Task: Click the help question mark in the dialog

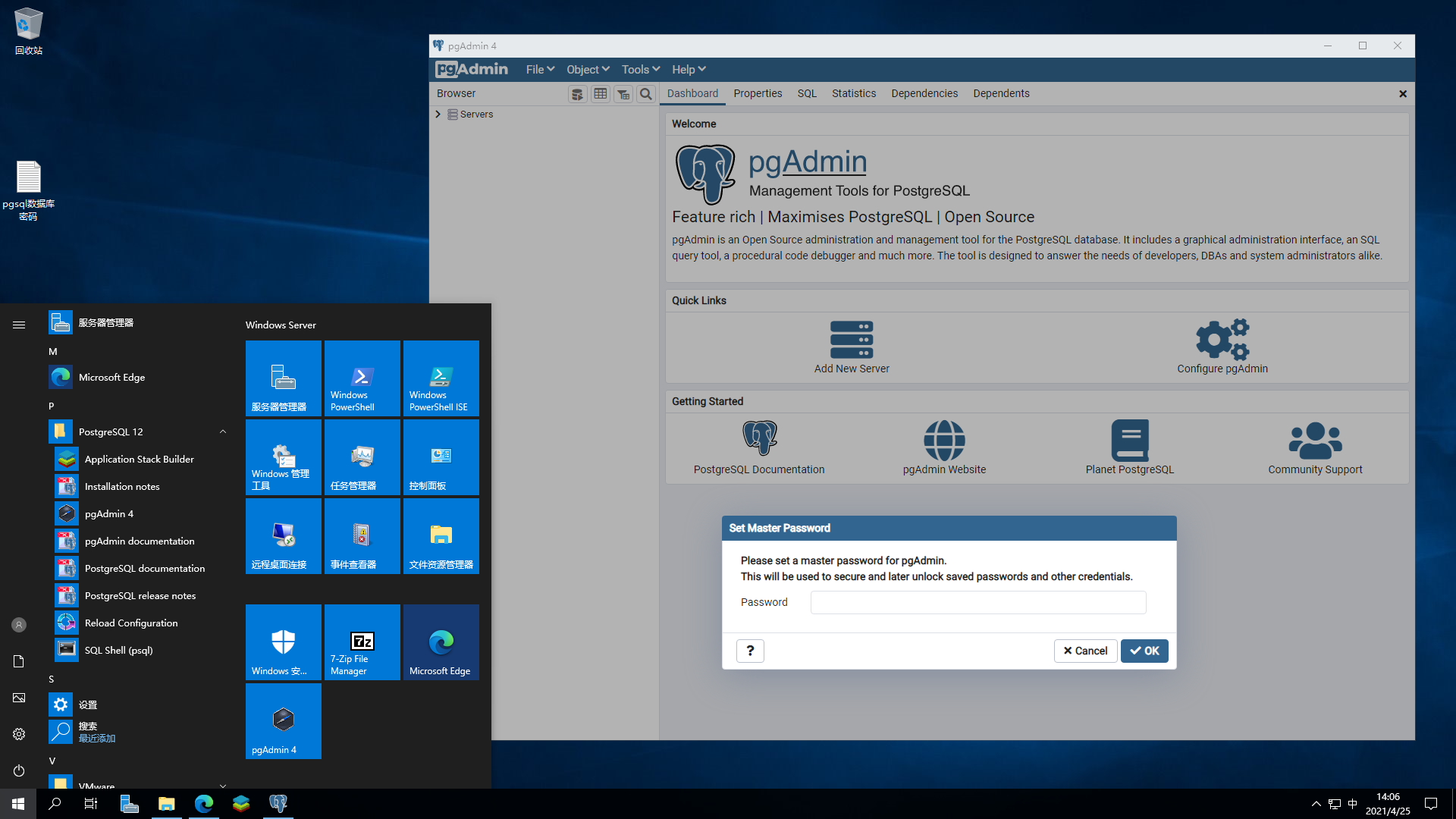Action: 750,651
